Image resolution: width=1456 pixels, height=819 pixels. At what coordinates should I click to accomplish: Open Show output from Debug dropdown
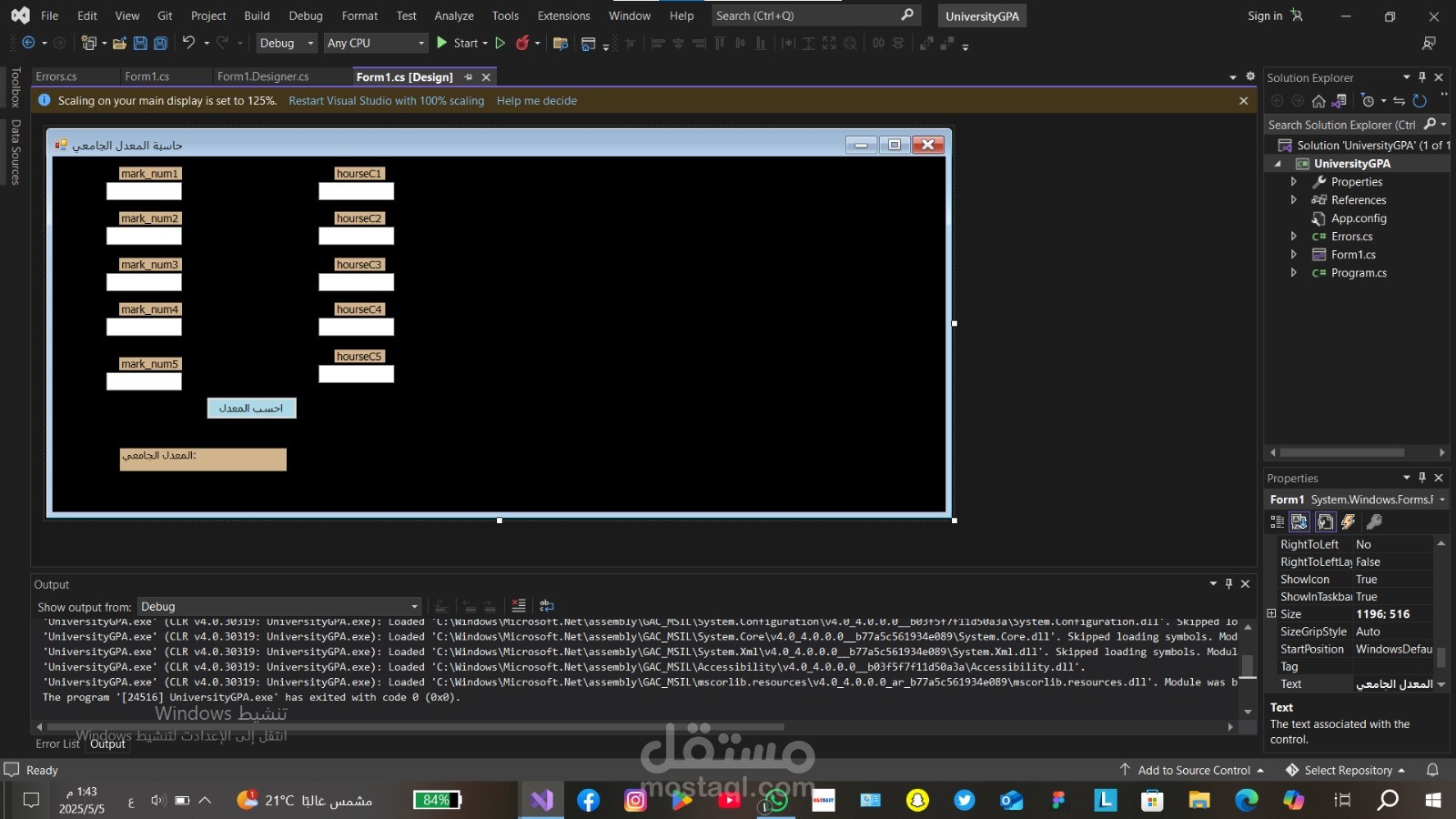point(278,607)
